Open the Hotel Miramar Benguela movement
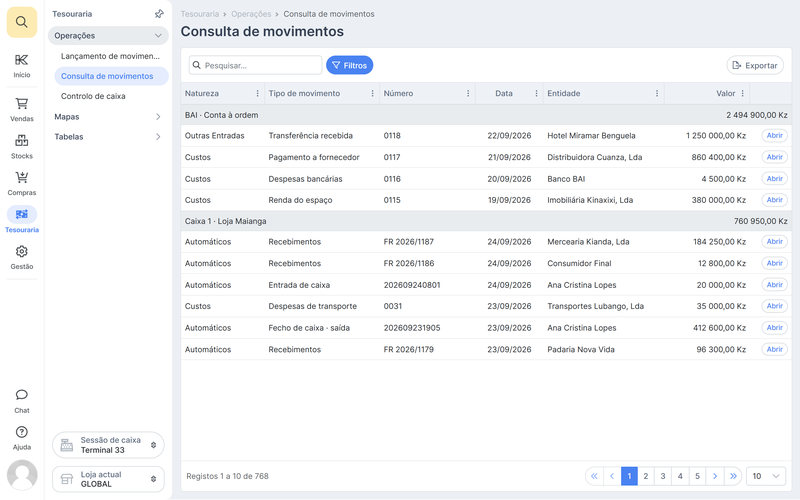Viewport: 800px width, 500px height. coord(774,136)
